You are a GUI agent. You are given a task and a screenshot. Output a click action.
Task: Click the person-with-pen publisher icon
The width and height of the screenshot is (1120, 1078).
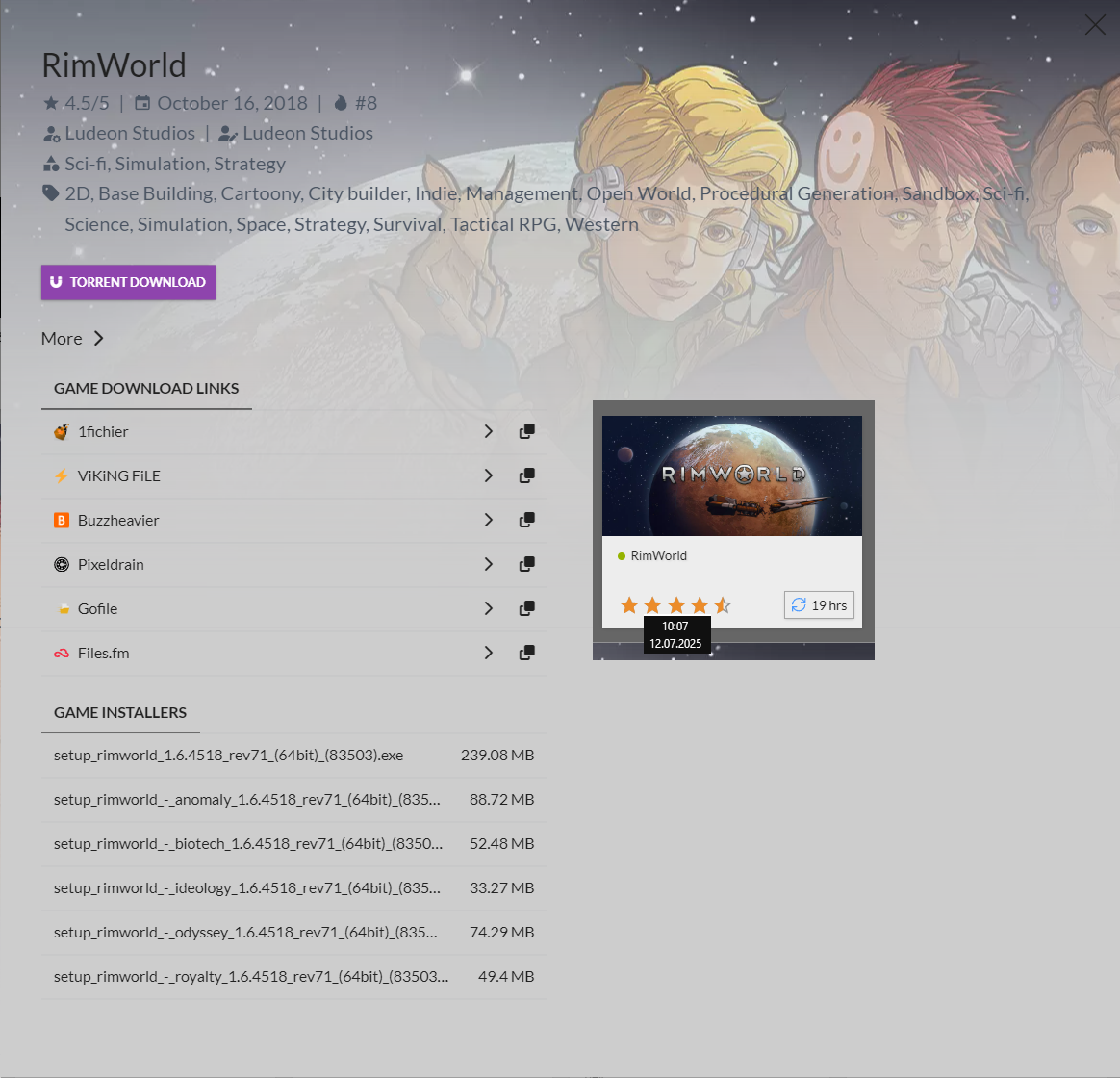click(228, 134)
